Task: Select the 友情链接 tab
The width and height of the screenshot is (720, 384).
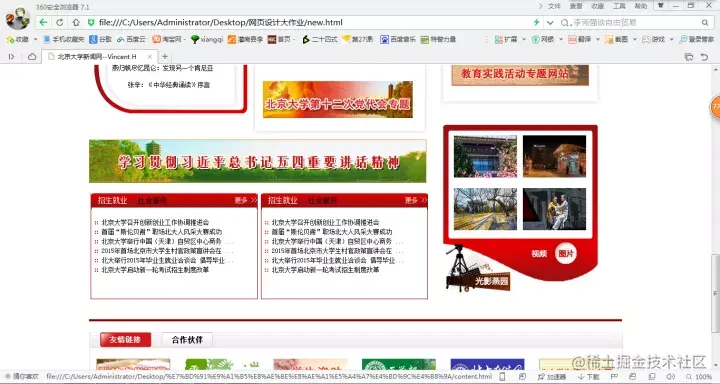Action: point(125,339)
